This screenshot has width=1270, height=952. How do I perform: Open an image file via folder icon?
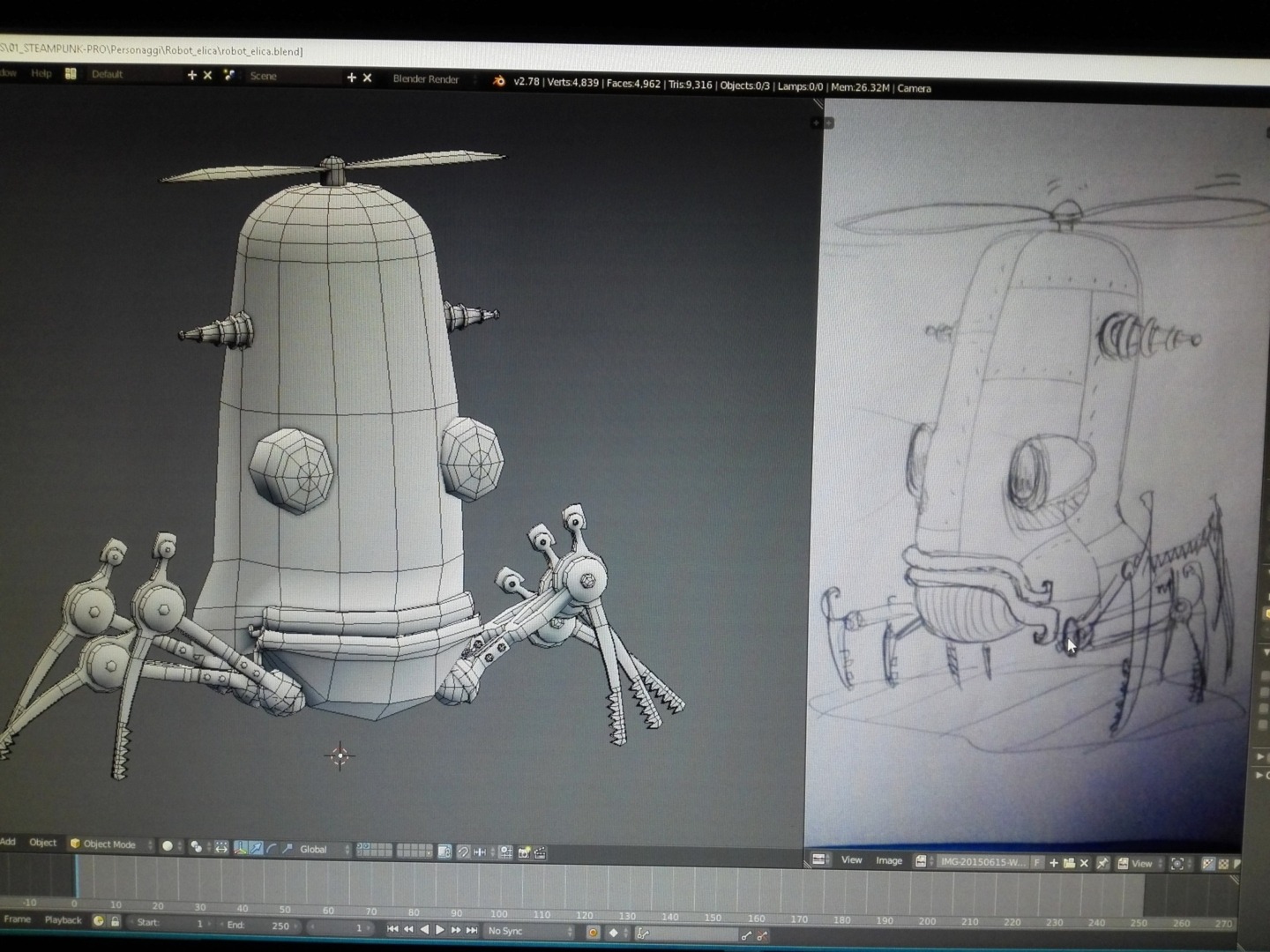[1069, 863]
